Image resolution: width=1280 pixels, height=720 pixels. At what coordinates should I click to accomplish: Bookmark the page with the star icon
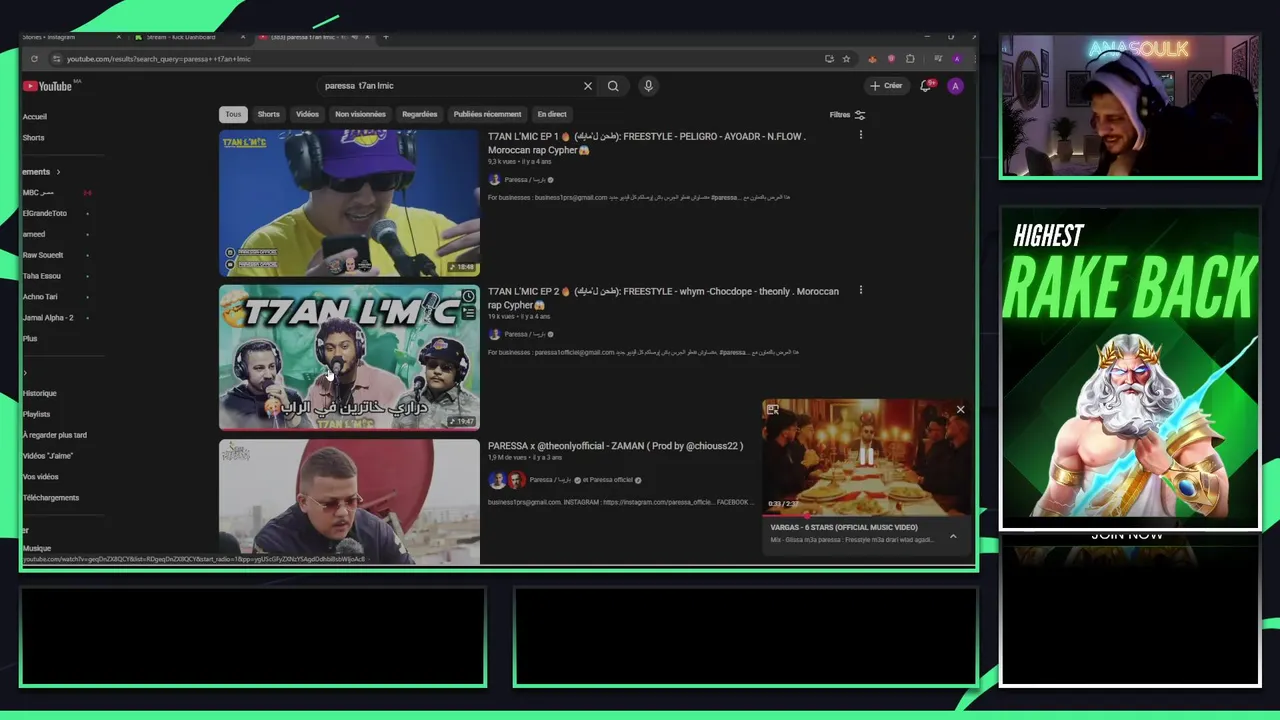(846, 59)
